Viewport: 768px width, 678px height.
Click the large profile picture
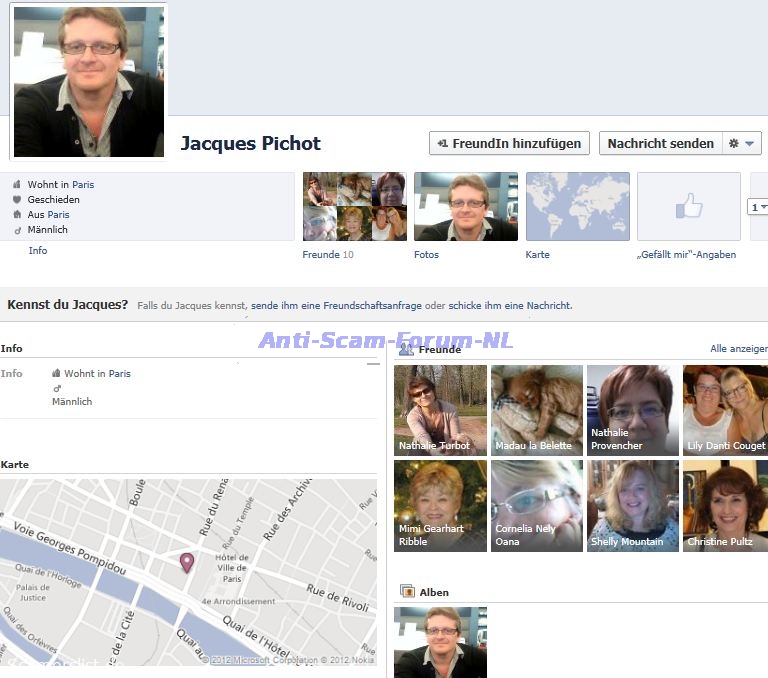(x=88, y=81)
